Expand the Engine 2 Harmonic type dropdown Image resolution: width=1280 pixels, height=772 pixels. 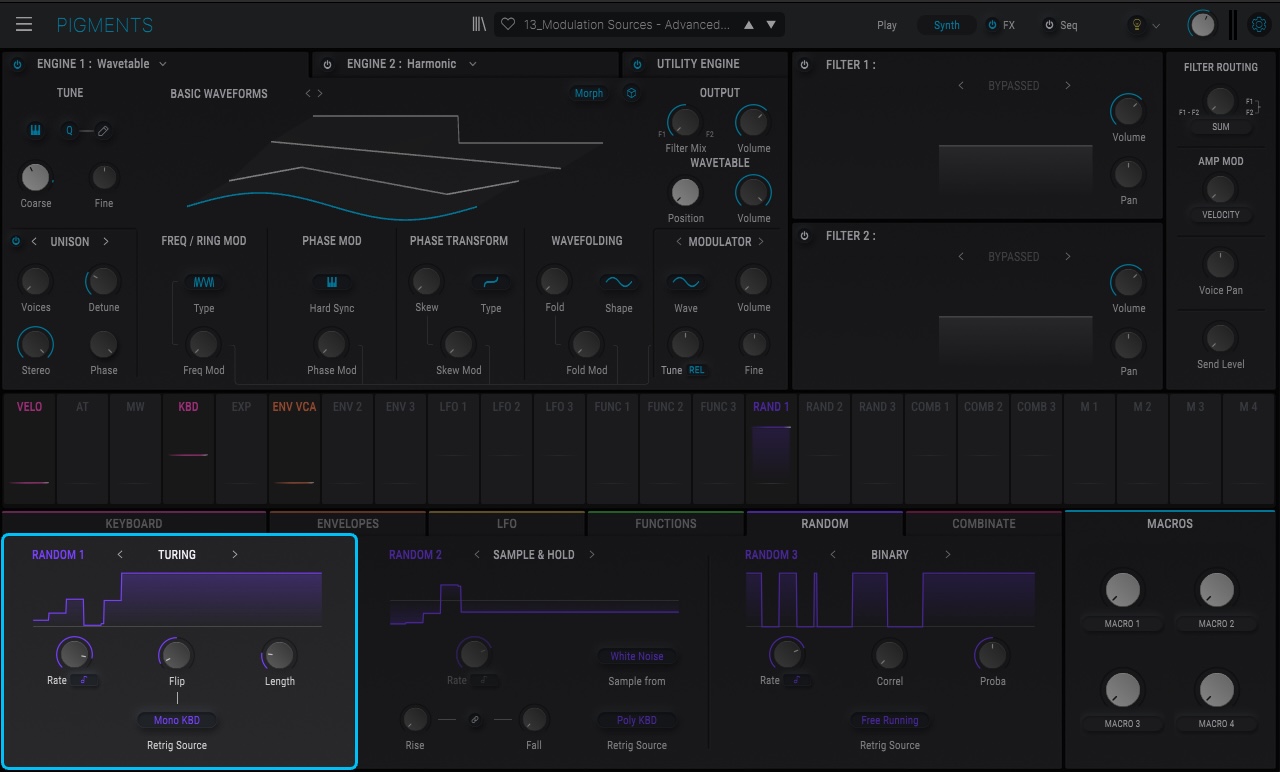coord(412,64)
